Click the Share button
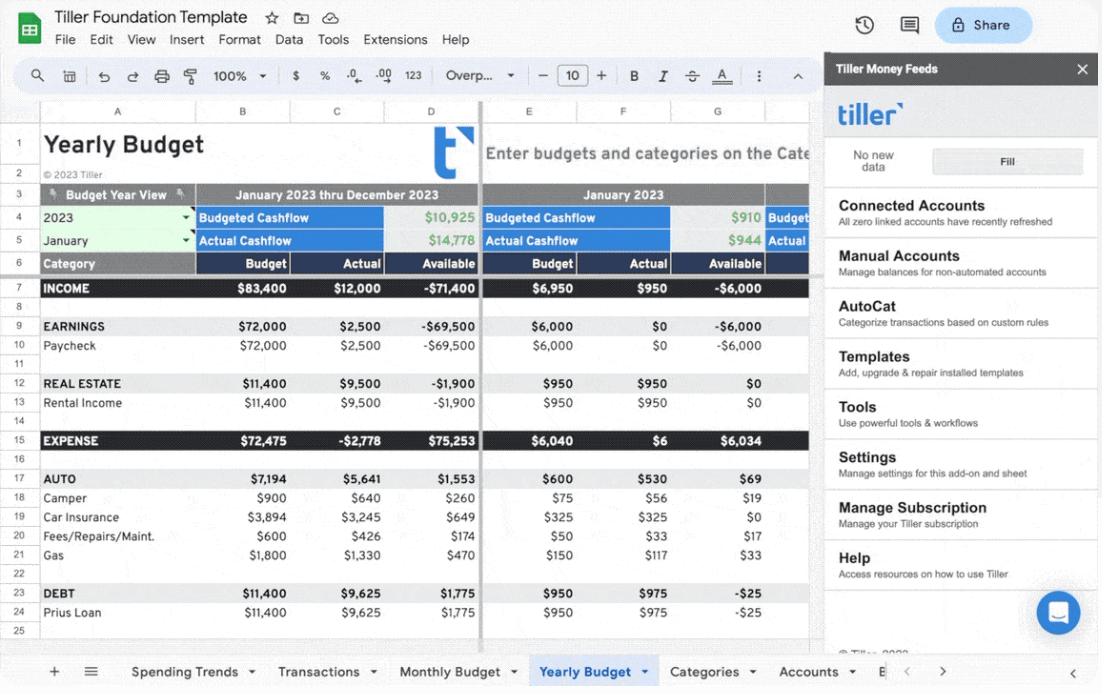This screenshot has width=1102, height=694. coord(982,25)
